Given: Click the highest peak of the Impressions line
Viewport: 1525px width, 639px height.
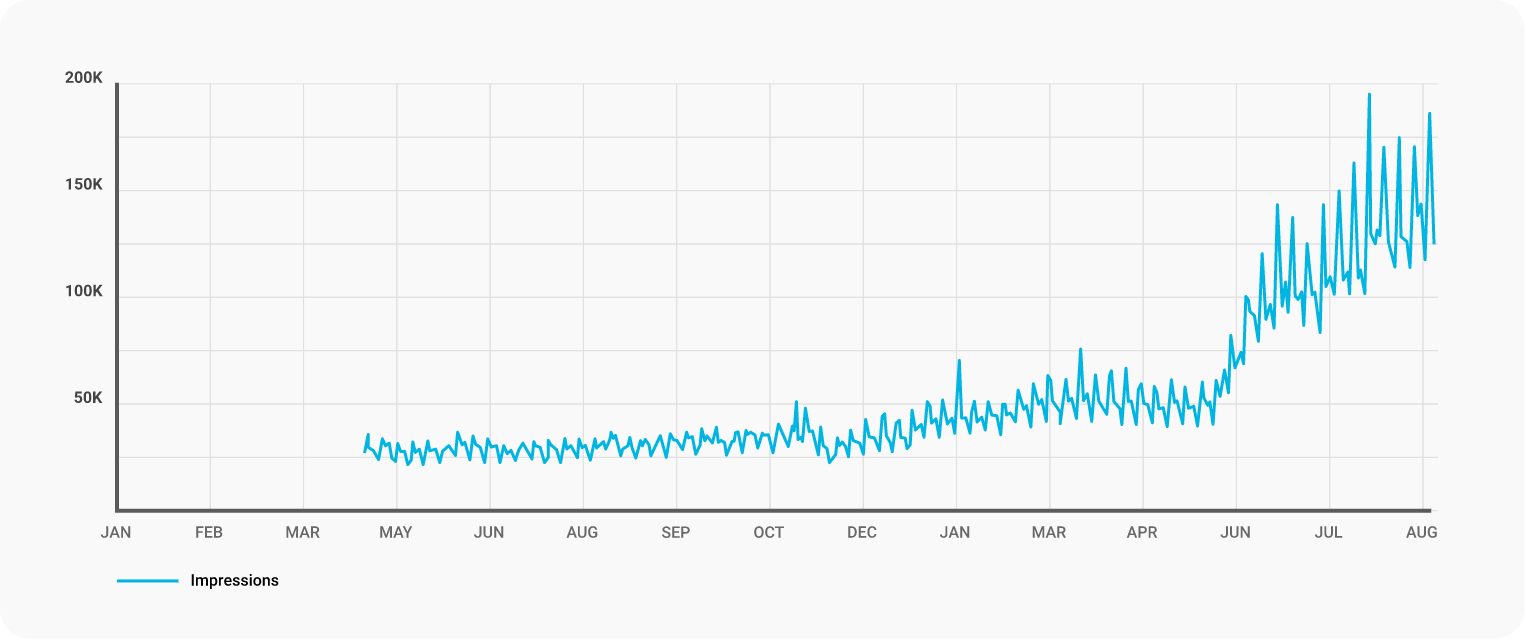Looking at the screenshot, I should (1369, 95).
